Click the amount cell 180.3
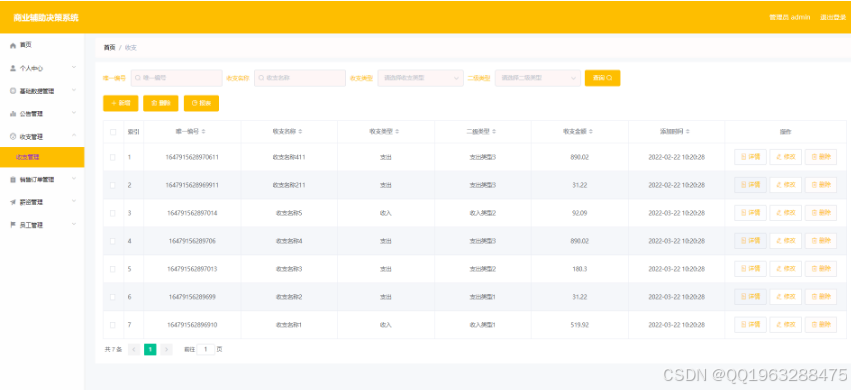Screen dimensions: 851x390 pos(580,269)
